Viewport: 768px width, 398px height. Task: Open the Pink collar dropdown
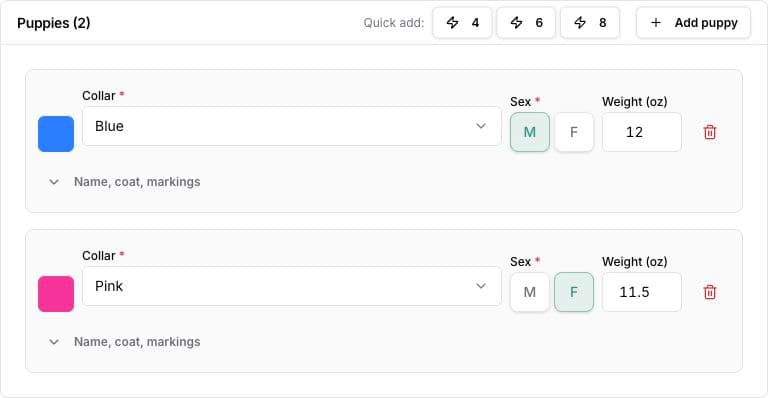[292, 286]
